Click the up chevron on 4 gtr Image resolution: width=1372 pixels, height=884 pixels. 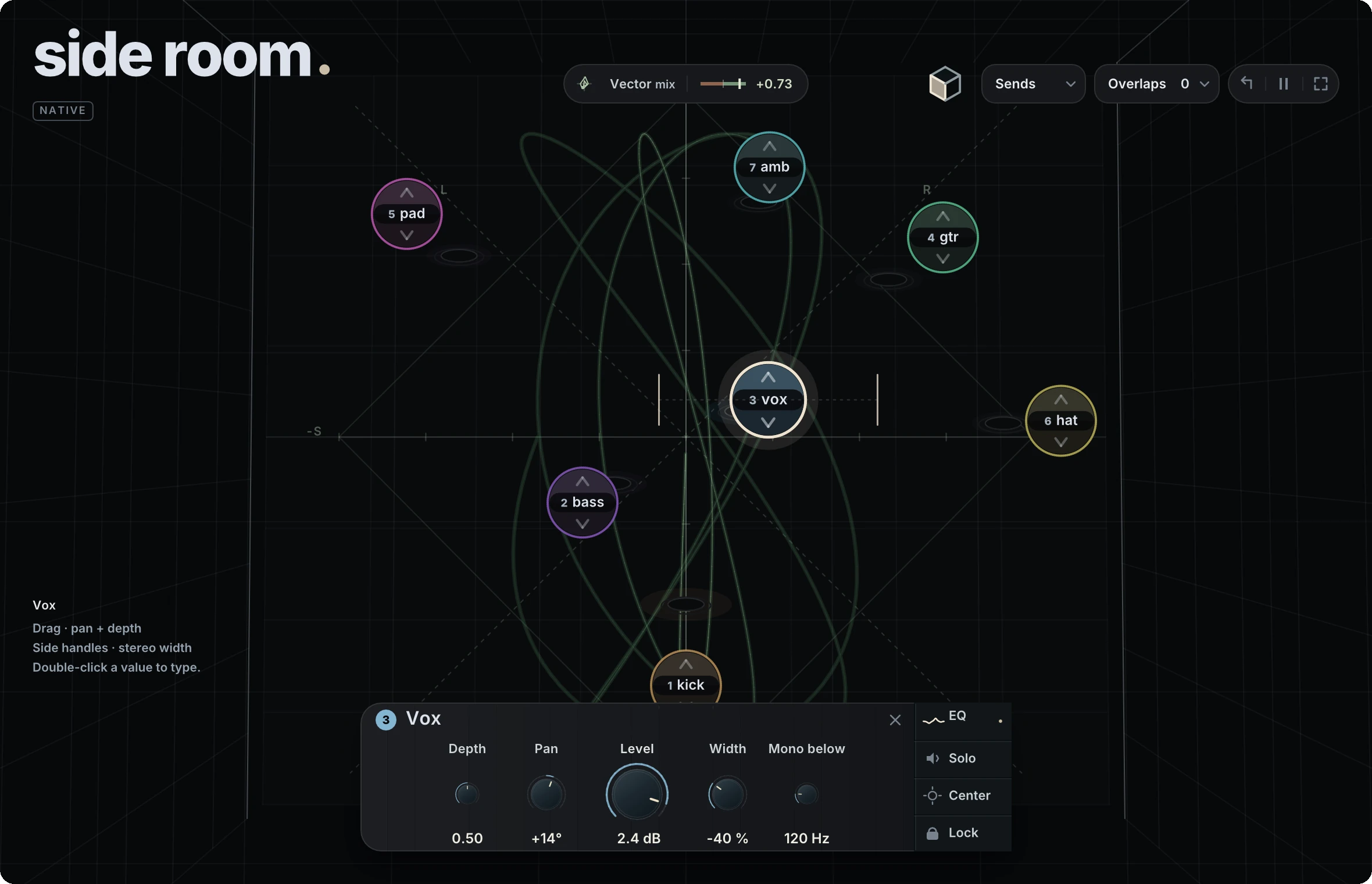[x=943, y=216]
